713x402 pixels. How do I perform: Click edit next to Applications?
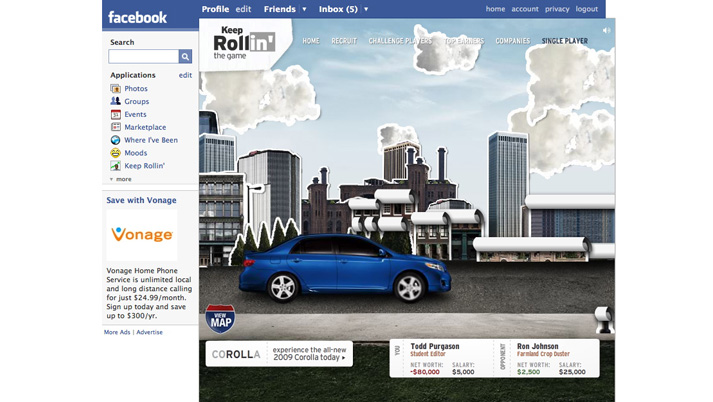pos(185,75)
